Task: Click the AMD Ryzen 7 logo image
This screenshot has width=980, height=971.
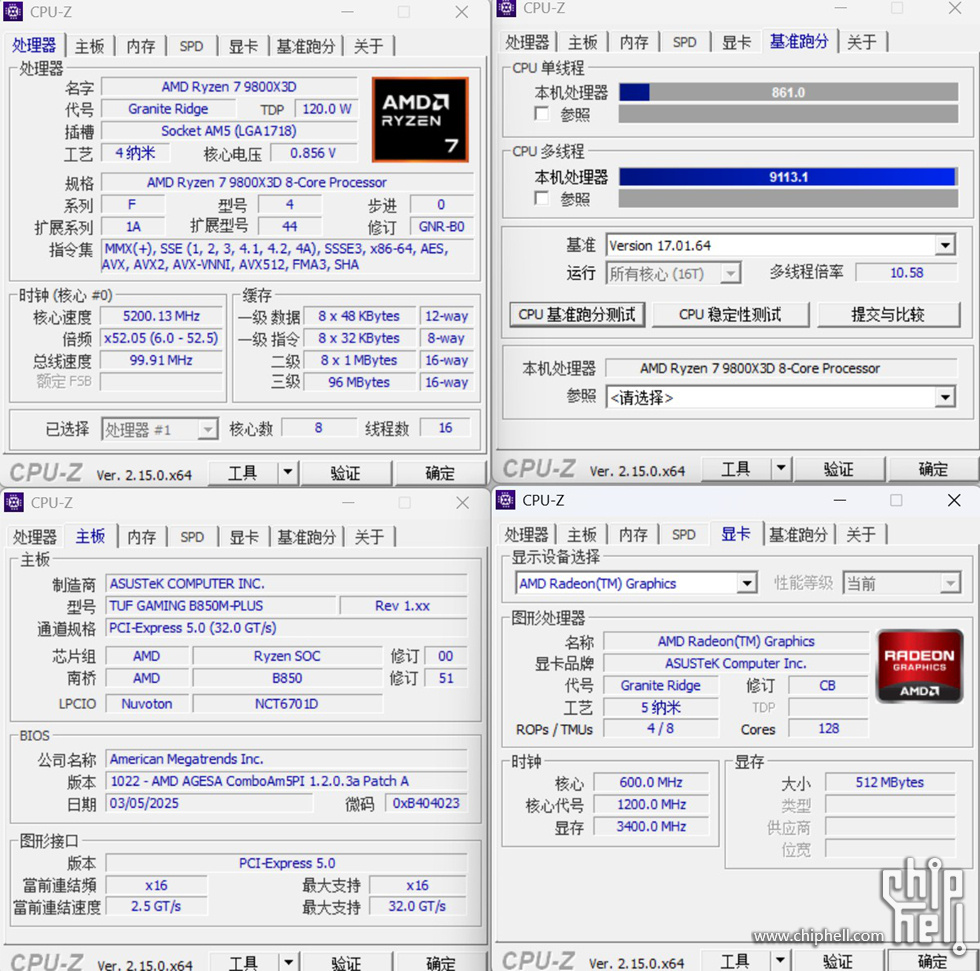Action: [x=420, y=119]
